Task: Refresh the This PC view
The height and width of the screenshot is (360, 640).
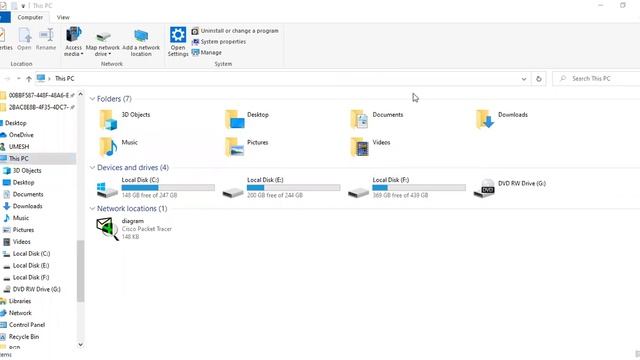Action: pos(539,79)
